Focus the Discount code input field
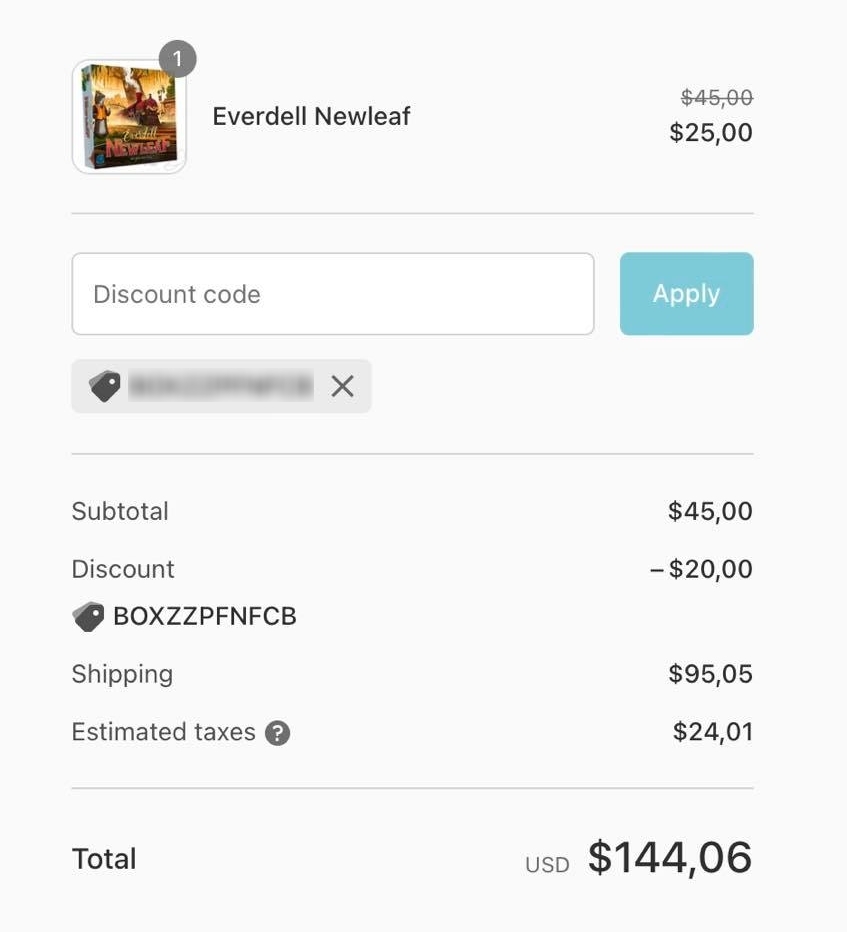Screen dimensions: 847x932 point(332,294)
